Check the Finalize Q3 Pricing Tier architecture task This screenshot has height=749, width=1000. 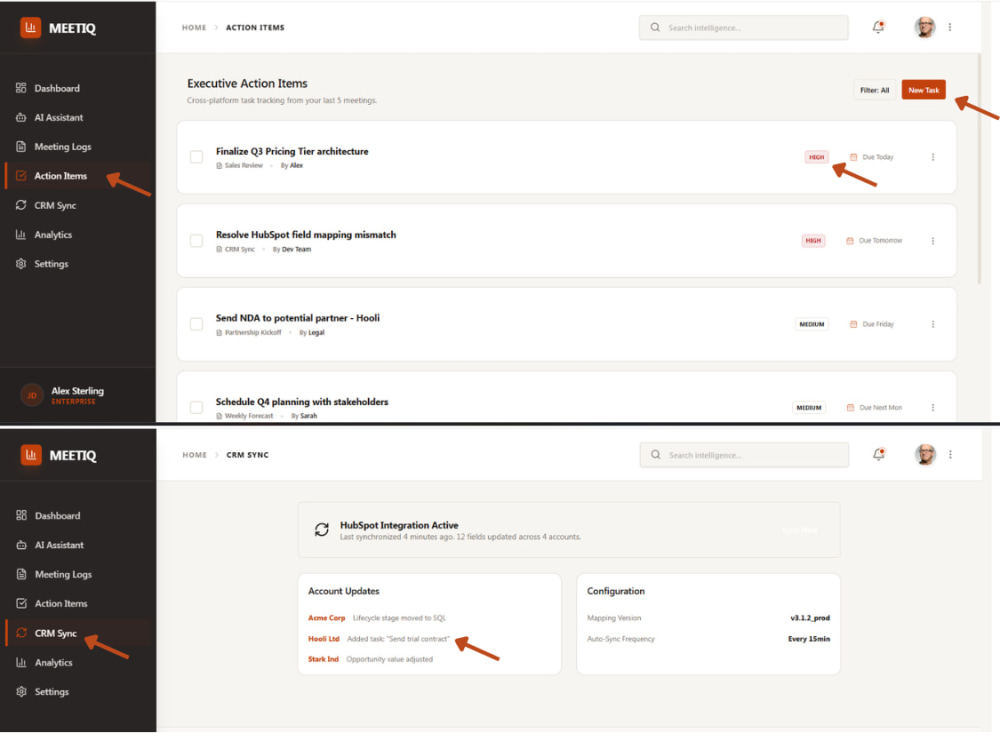point(196,157)
